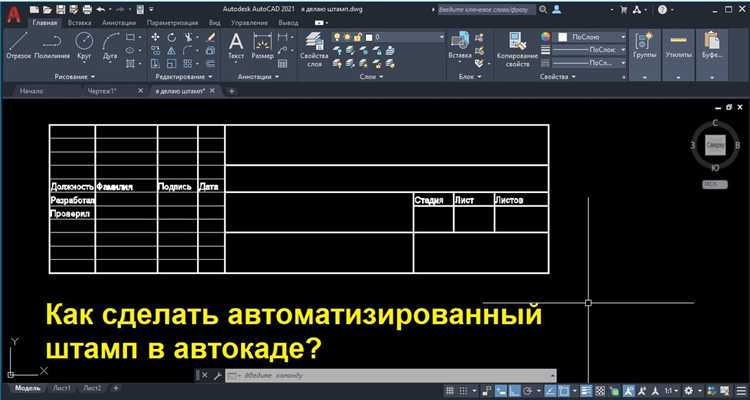Expand the Блок panel dropdown
Image resolution: width=750 pixels, height=400 pixels.
tap(469, 77)
